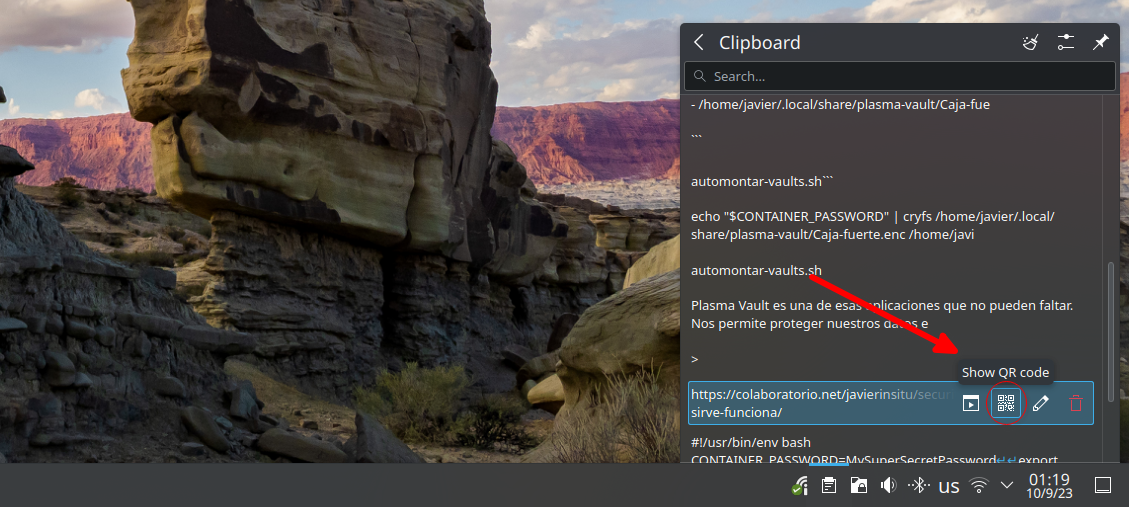This screenshot has width=1129, height=507.
Task: Invoke action on the selected clipboard entry
Action: pyautogui.click(x=971, y=403)
